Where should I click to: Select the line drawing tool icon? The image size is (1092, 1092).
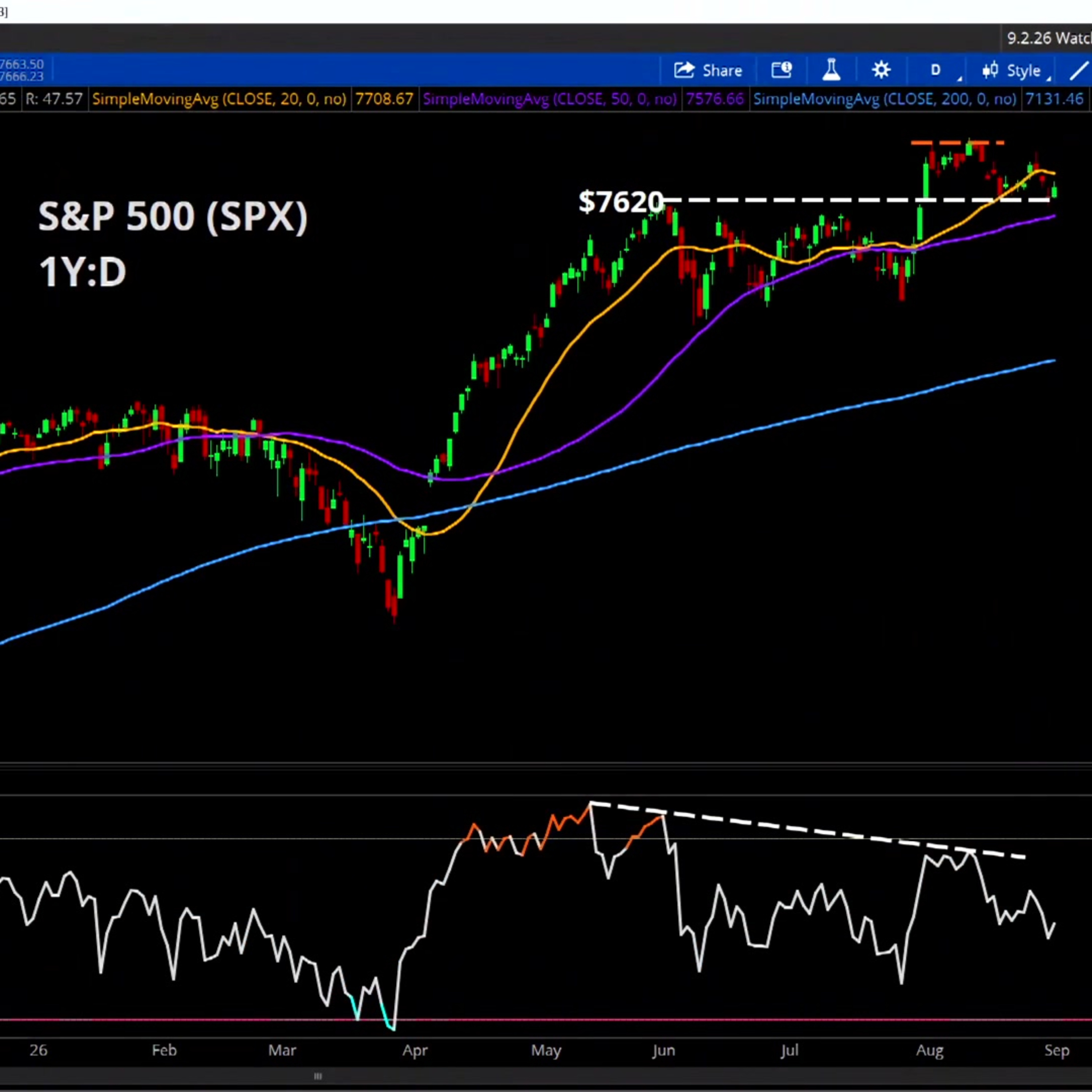tap(1080, 71)
